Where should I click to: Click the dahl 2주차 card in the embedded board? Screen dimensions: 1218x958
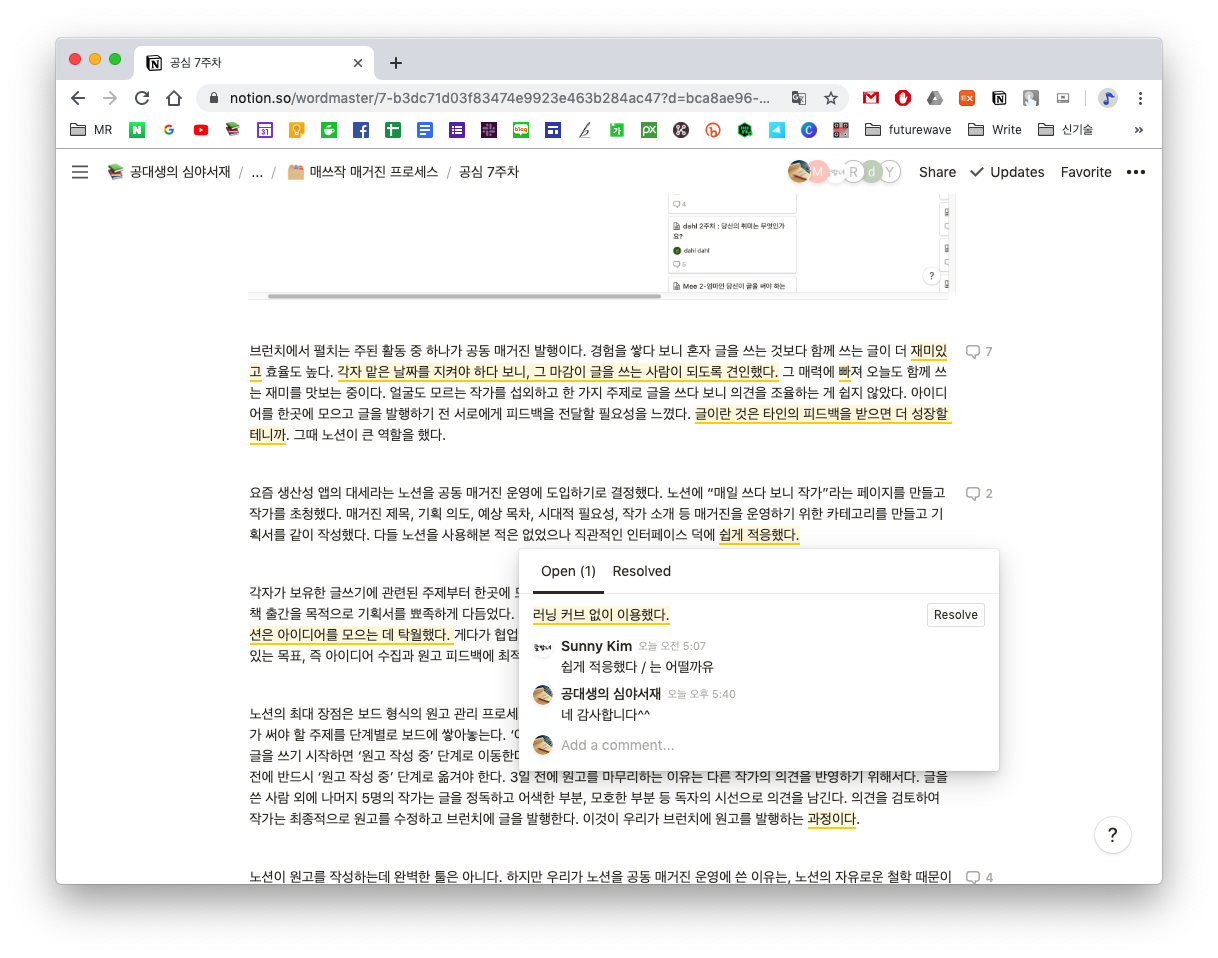[x=732, y=243]
